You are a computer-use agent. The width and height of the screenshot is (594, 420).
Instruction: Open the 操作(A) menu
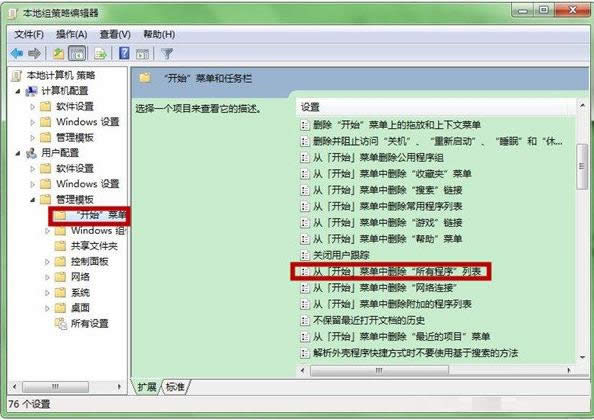(x=72, y=34)
